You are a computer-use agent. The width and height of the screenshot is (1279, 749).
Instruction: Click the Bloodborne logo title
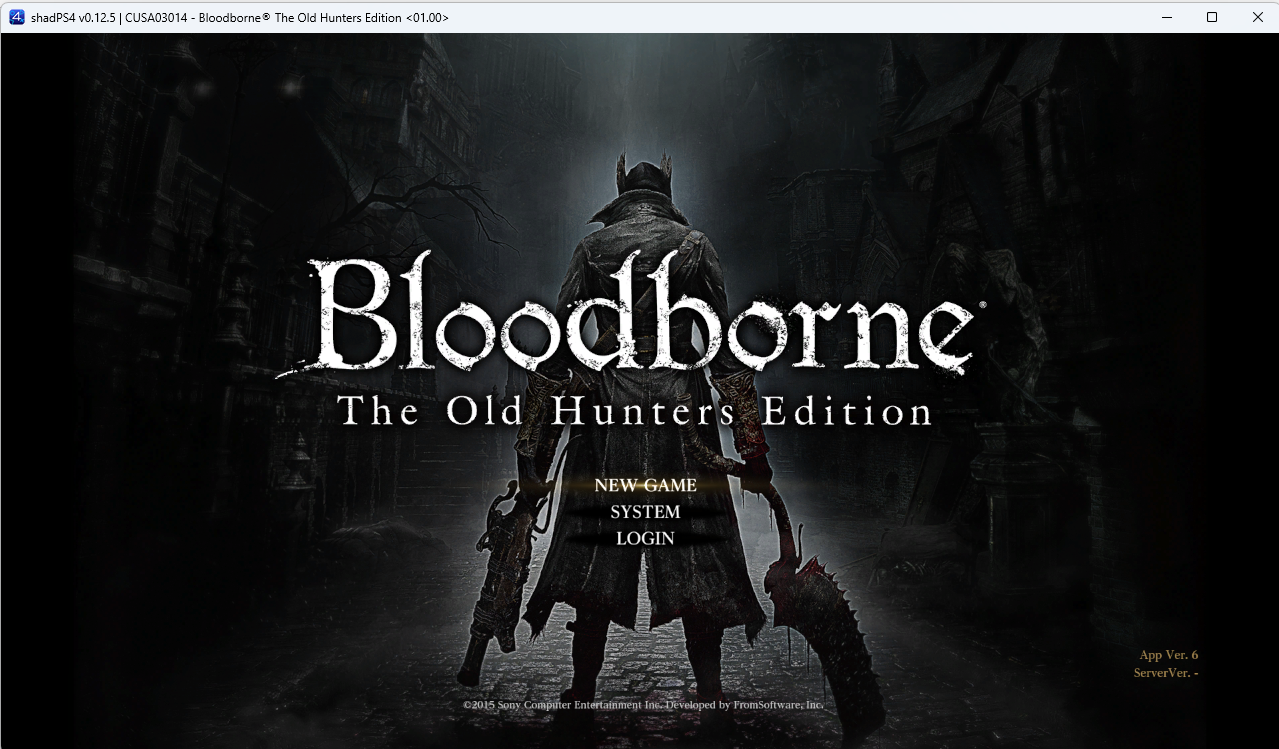click(633, 316)
